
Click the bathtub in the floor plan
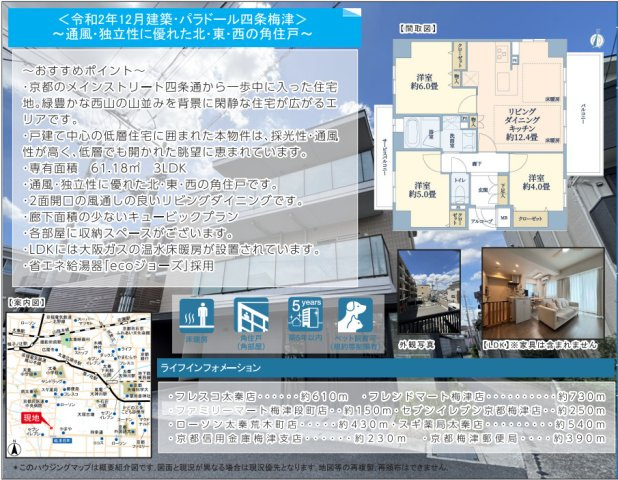413,133
